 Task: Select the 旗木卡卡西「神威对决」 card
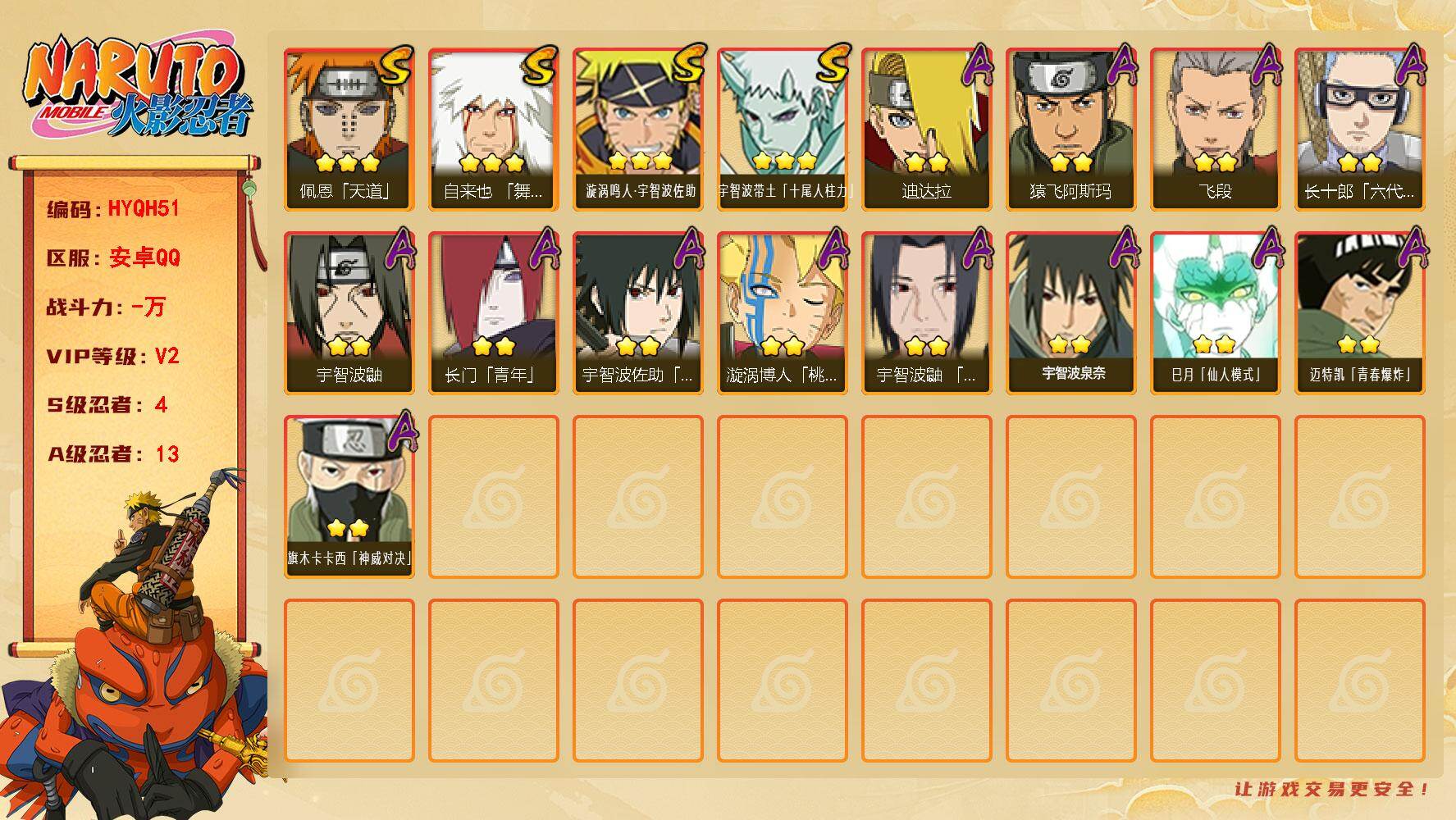point(349,497)
